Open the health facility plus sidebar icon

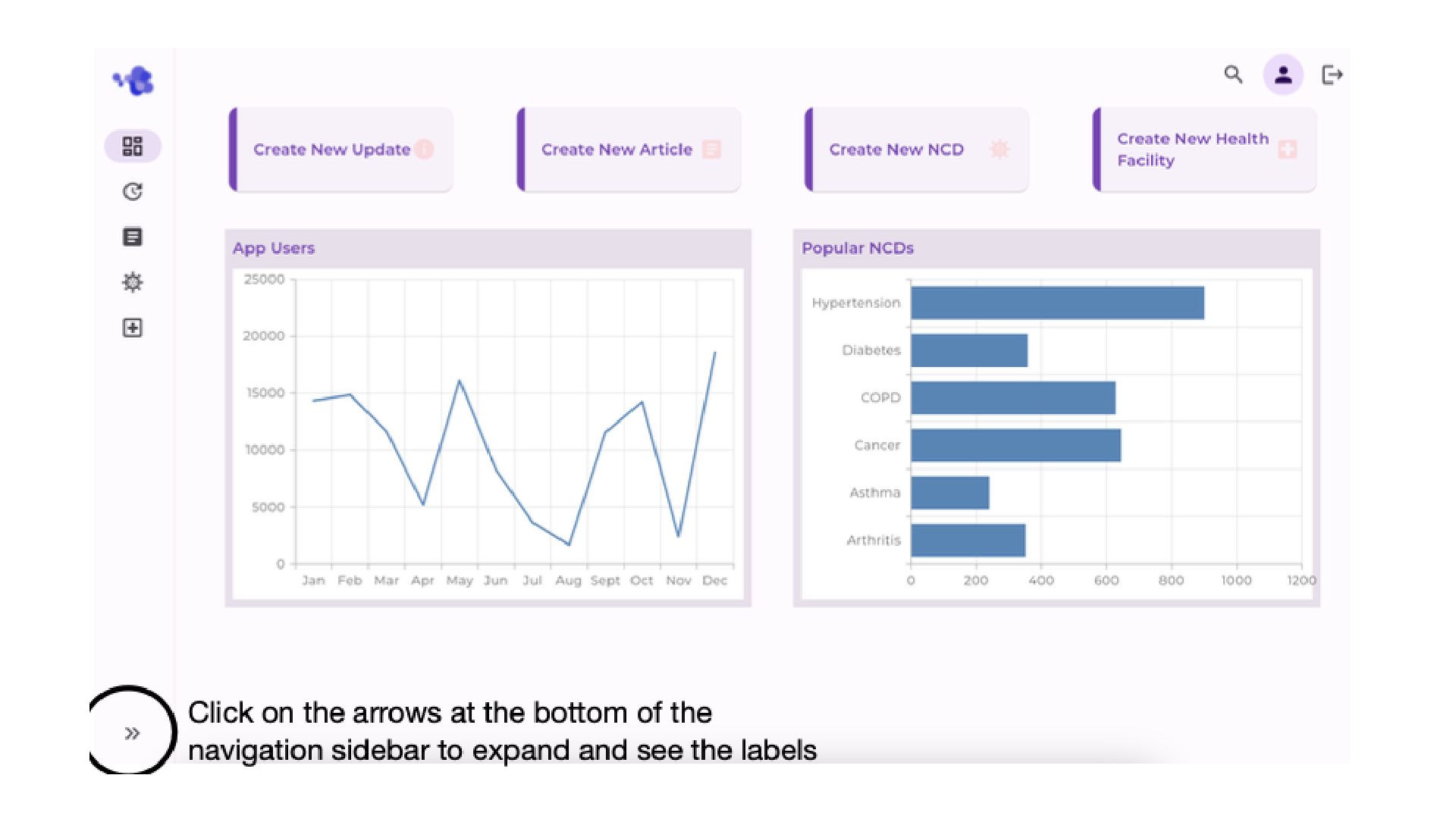pyautogui.click(x=133, y=328)
